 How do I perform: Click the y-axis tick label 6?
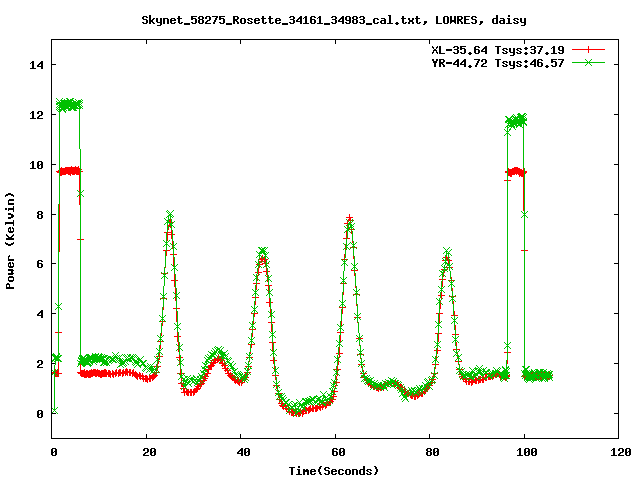(40, 264)
